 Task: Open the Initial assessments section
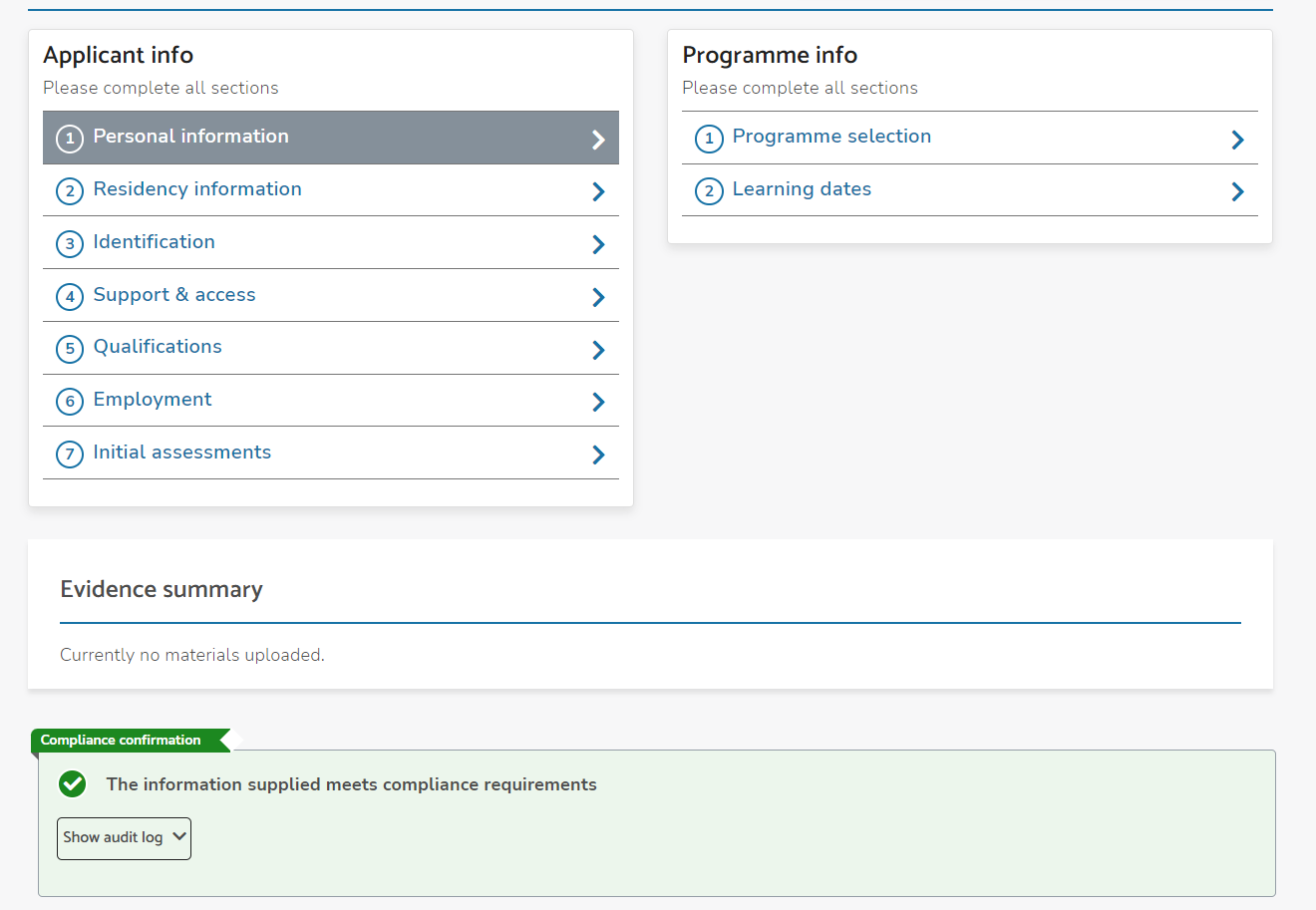(331, 454)
